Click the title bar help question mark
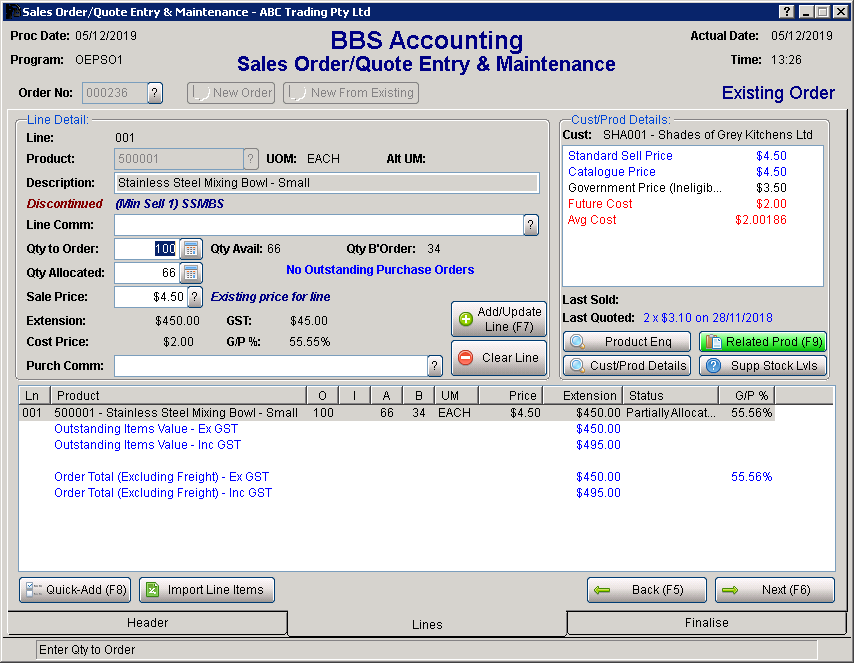The width and height of the screenshot is (854, 663). click(x=786, y=11)
